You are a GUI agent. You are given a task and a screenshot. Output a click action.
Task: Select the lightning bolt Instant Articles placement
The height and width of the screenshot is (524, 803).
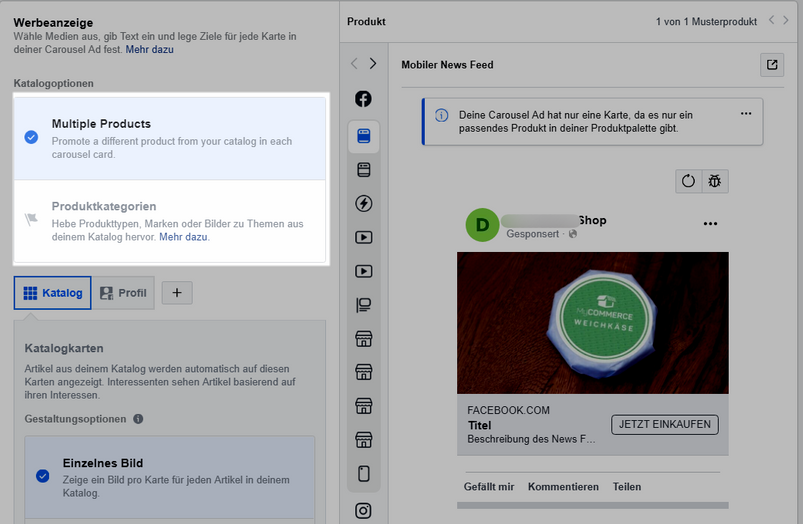[x=364, y=204]
